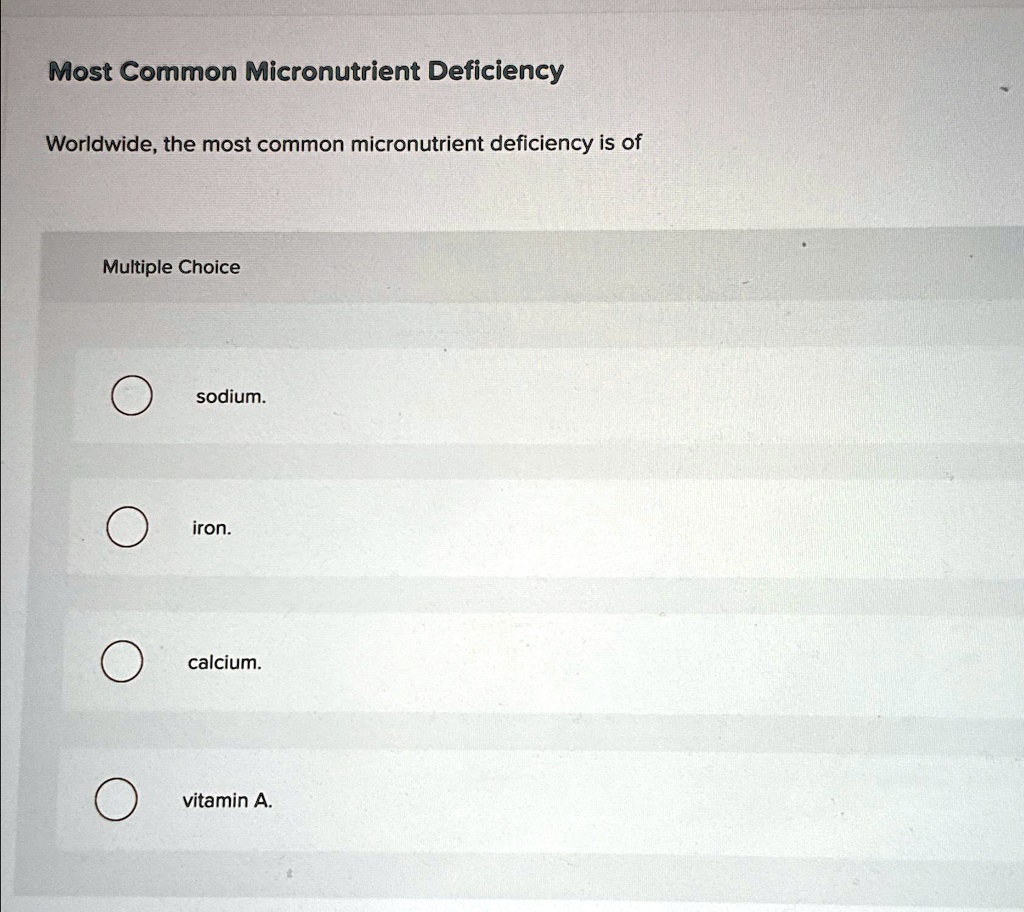1024x912 pixels.
Task: Click the sodium answer label
Action: pos(230,396)
